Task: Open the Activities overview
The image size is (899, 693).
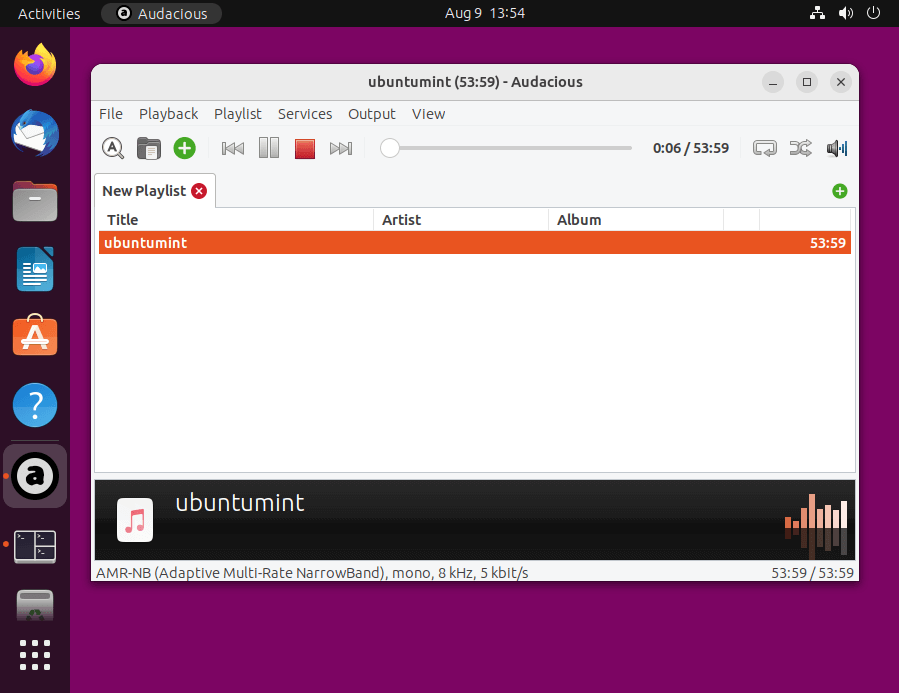Action: click(x=49, y=13)
